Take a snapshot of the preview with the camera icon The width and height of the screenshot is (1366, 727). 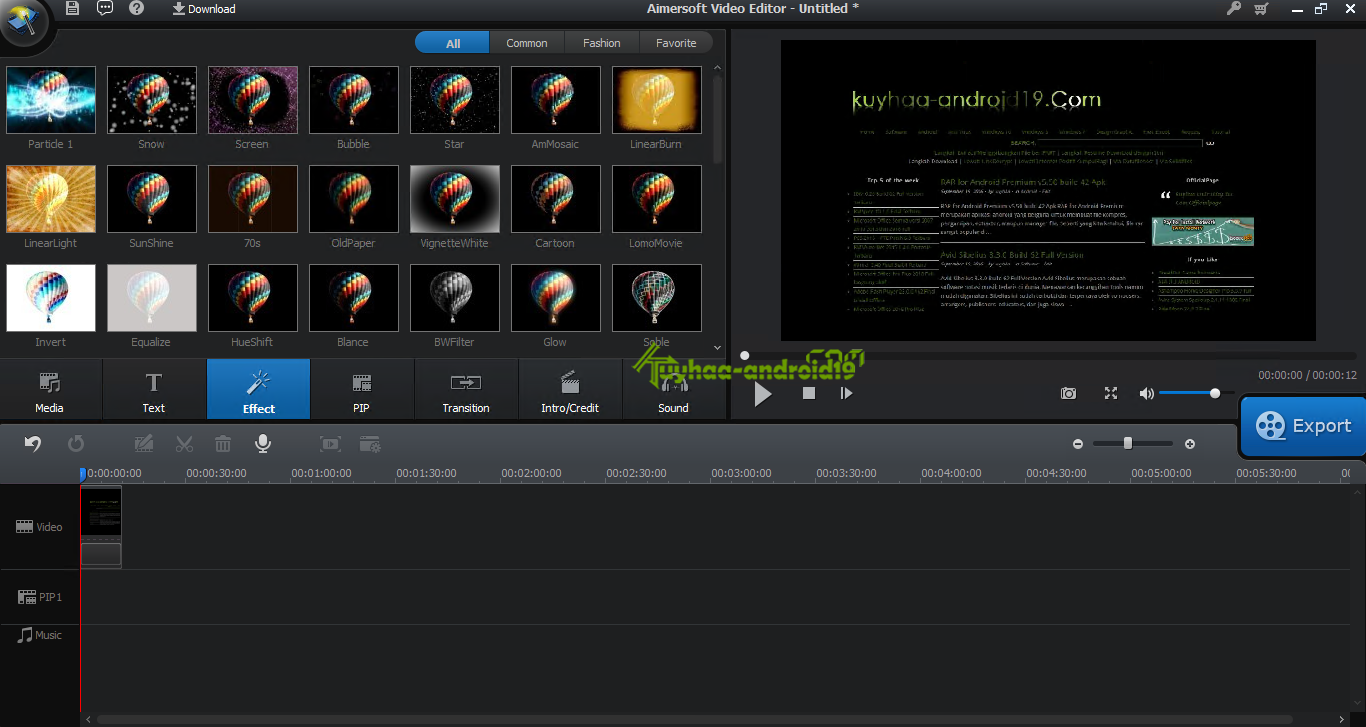coord(1068,393)
